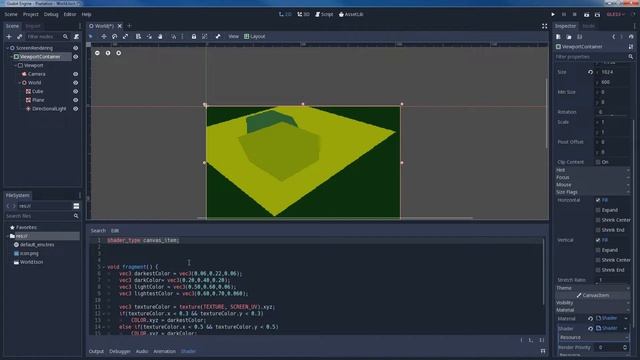Viewport: 640px width, 360px height.
Task: Hide the Cube node
Action: tap(76, 91)
